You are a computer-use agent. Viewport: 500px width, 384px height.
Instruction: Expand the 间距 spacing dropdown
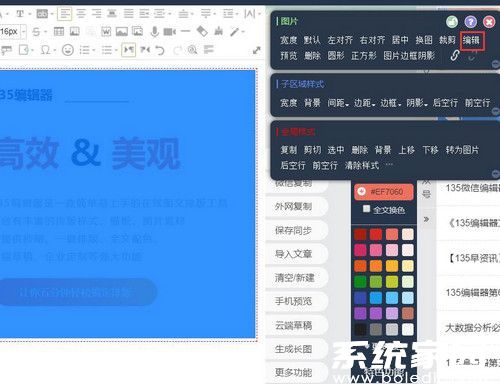(x=338, y=103)
